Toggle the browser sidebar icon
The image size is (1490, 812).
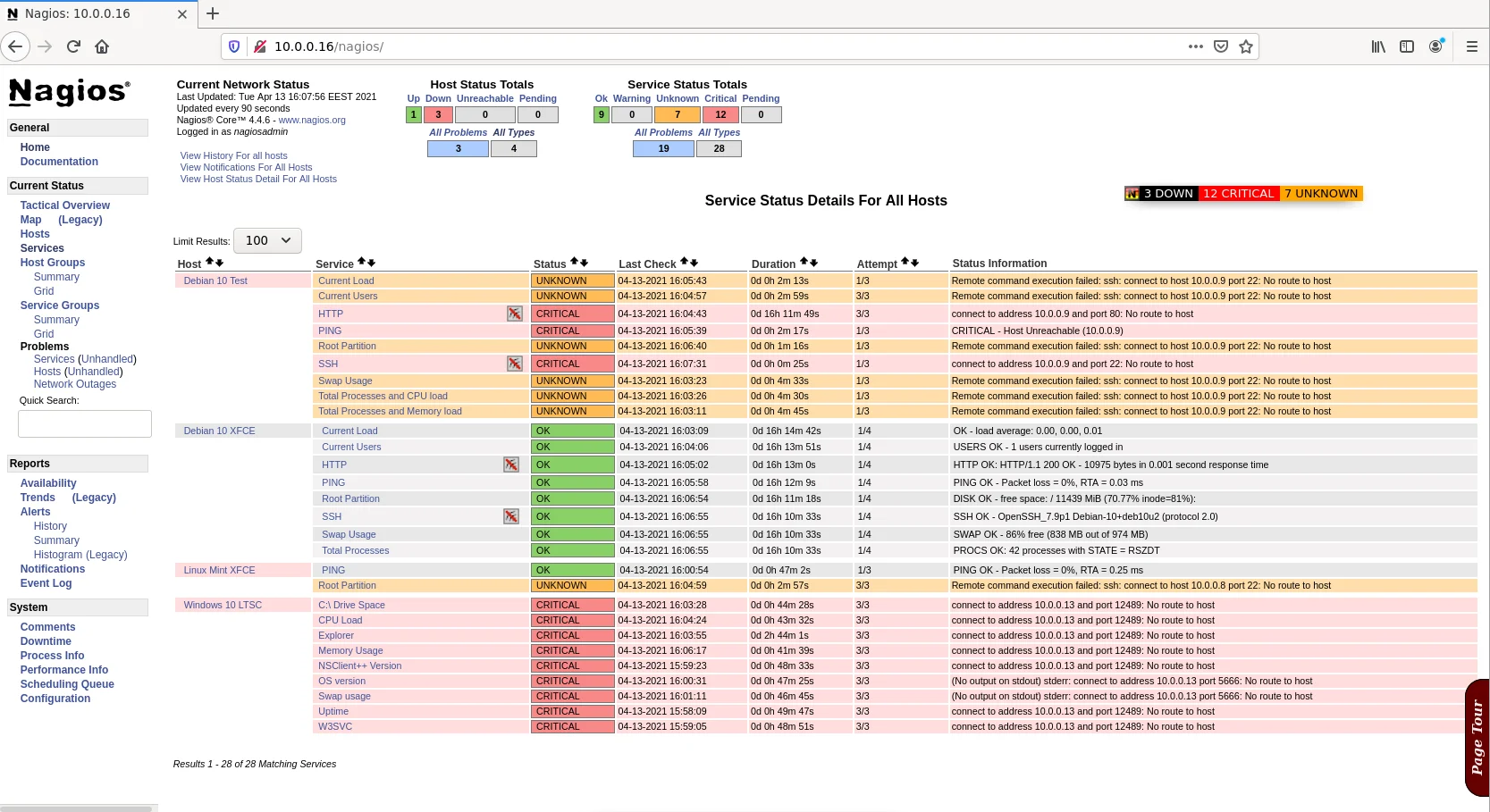tap(1407, 46)
